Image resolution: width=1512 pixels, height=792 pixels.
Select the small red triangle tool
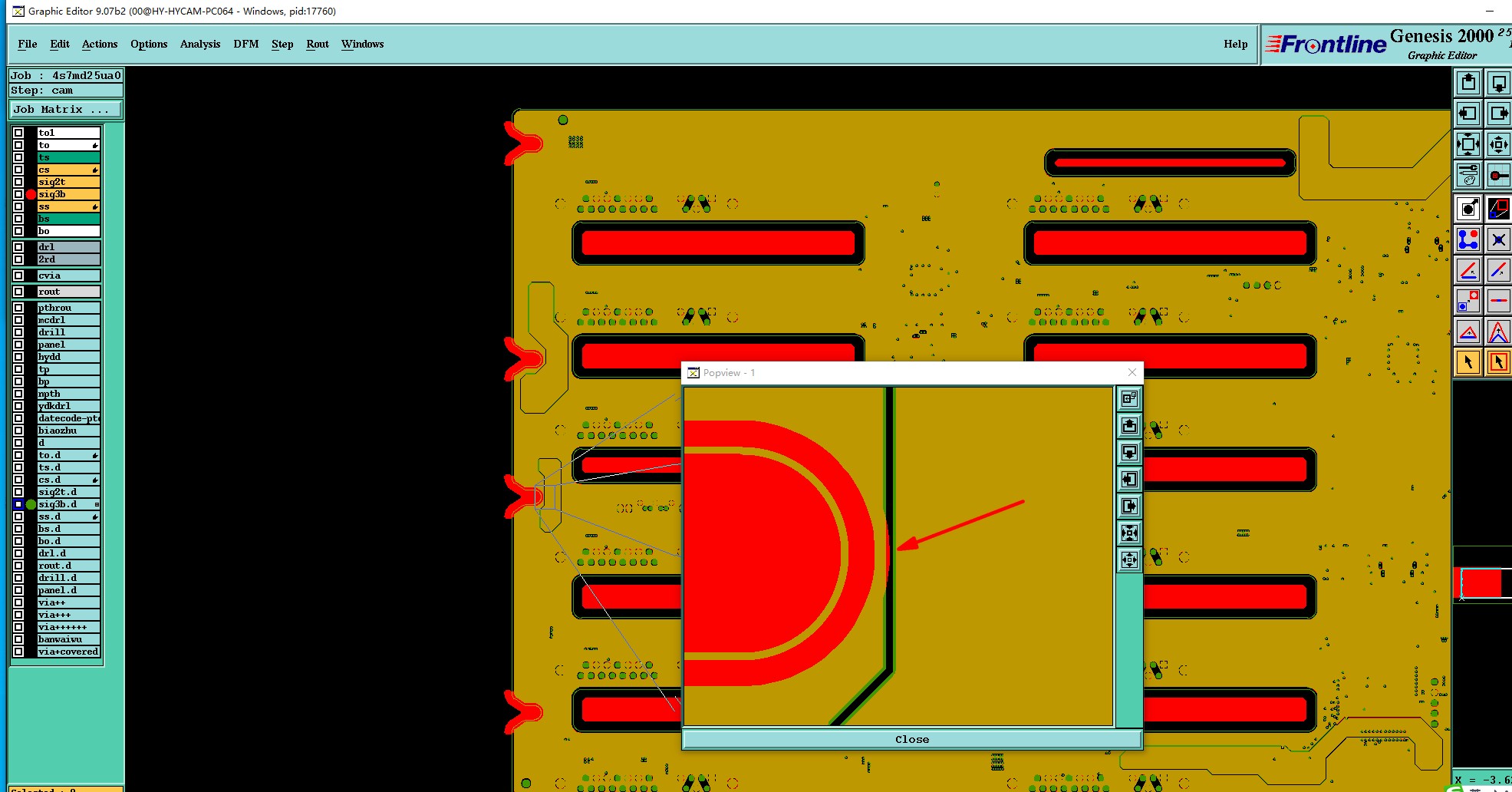coord(1468,332)
